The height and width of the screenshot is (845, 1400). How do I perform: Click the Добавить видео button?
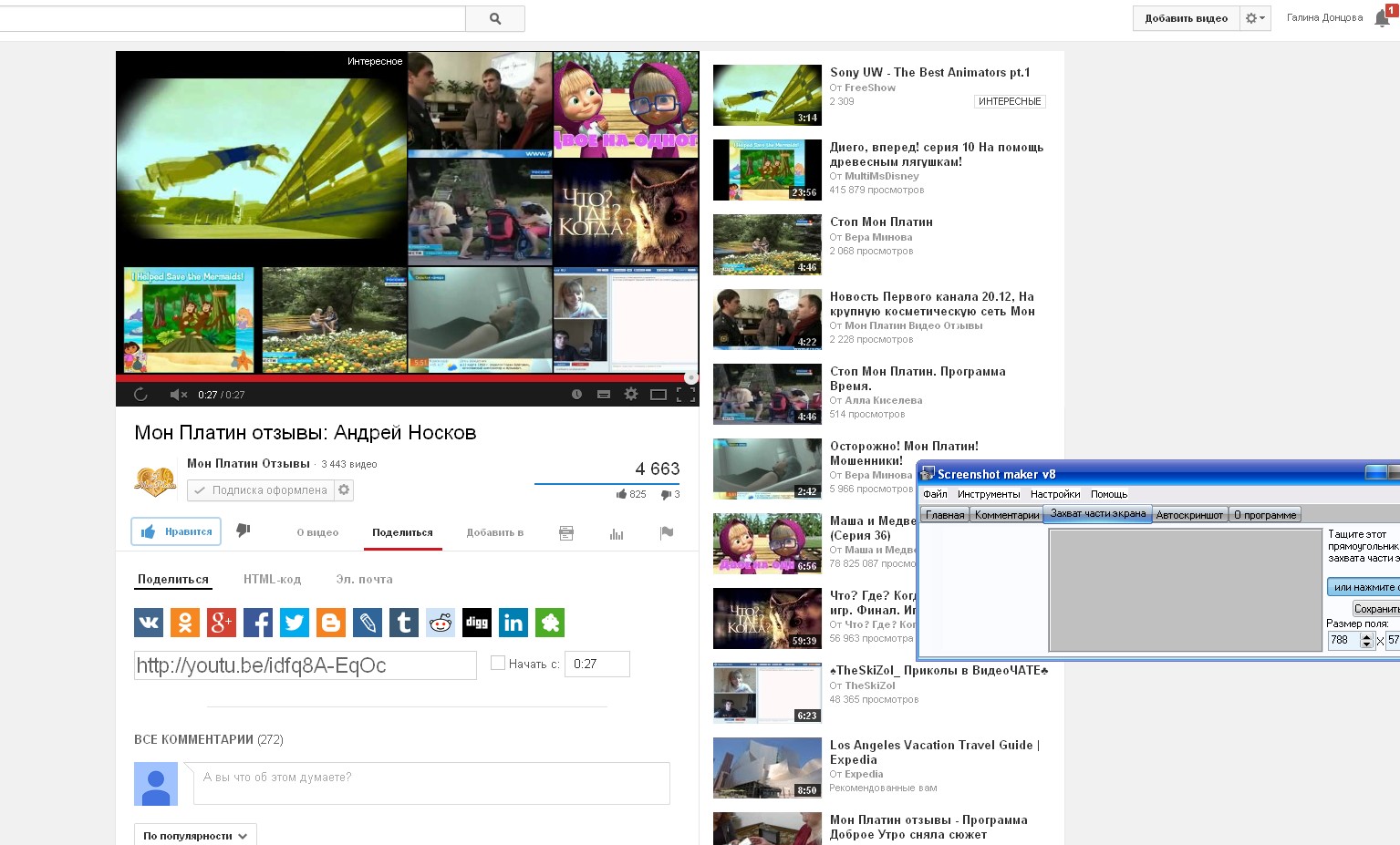[1186, 18]
